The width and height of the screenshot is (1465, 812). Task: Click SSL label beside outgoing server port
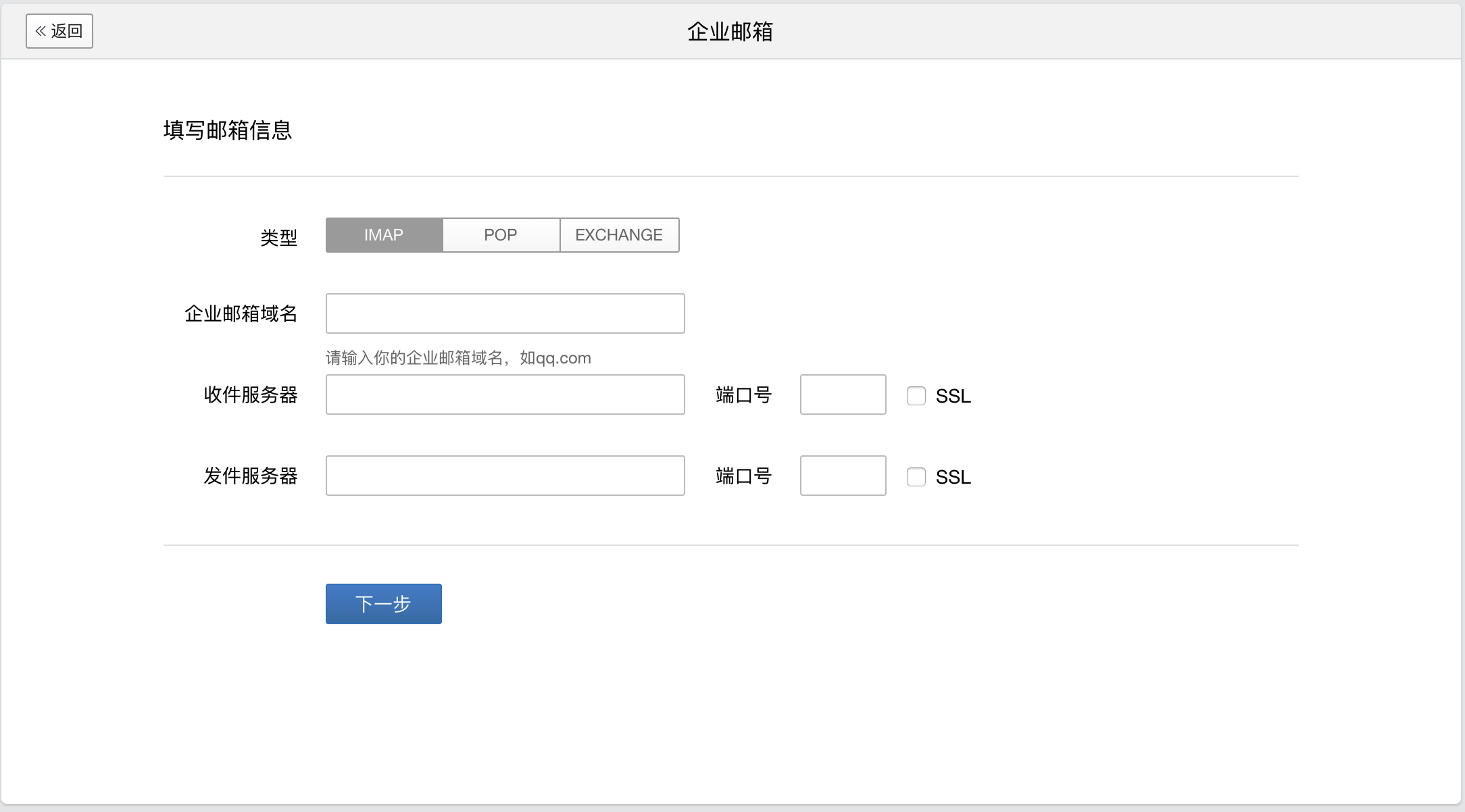click(x=953, y=478)
